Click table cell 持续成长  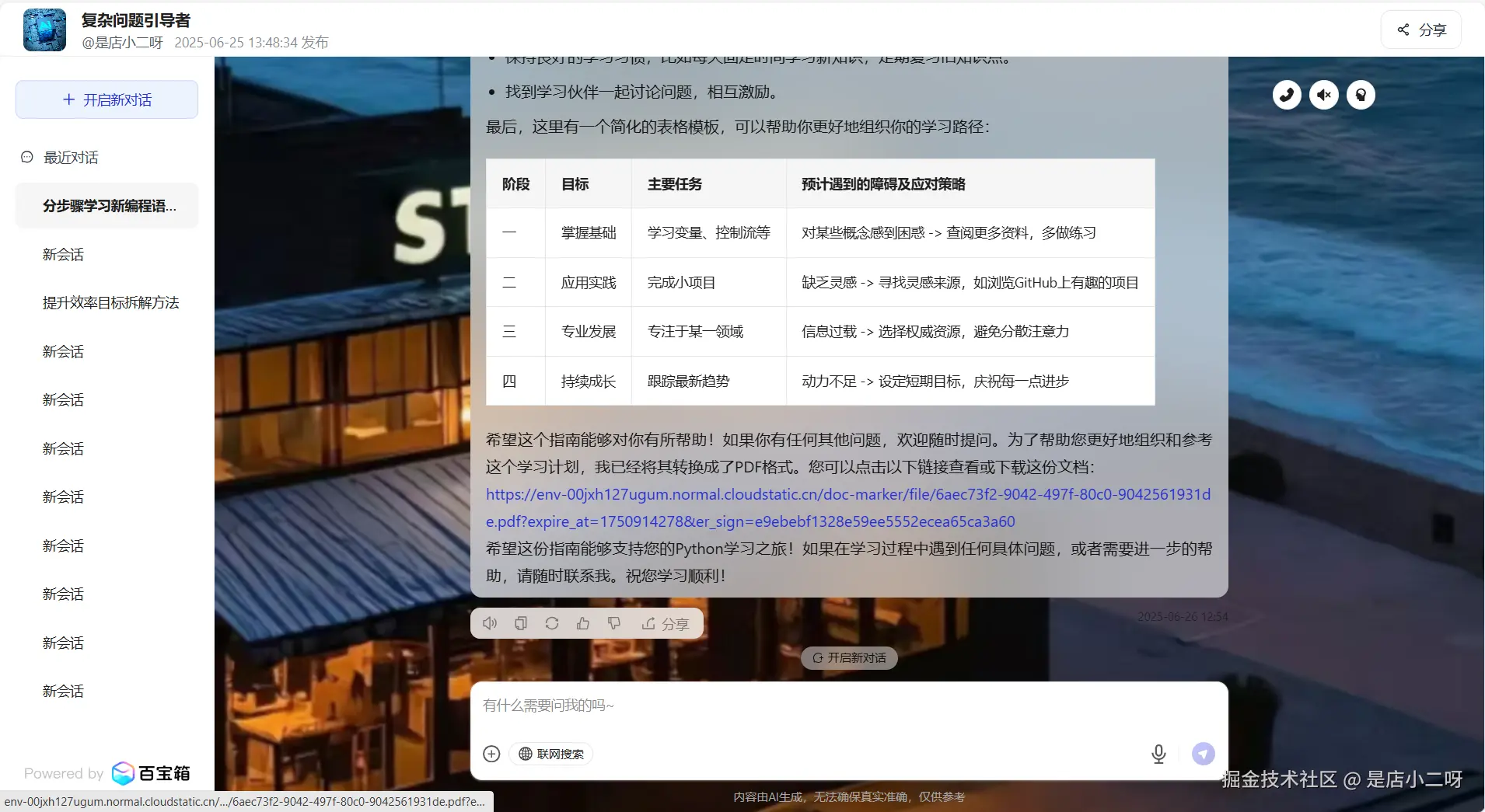click(589, 382)
